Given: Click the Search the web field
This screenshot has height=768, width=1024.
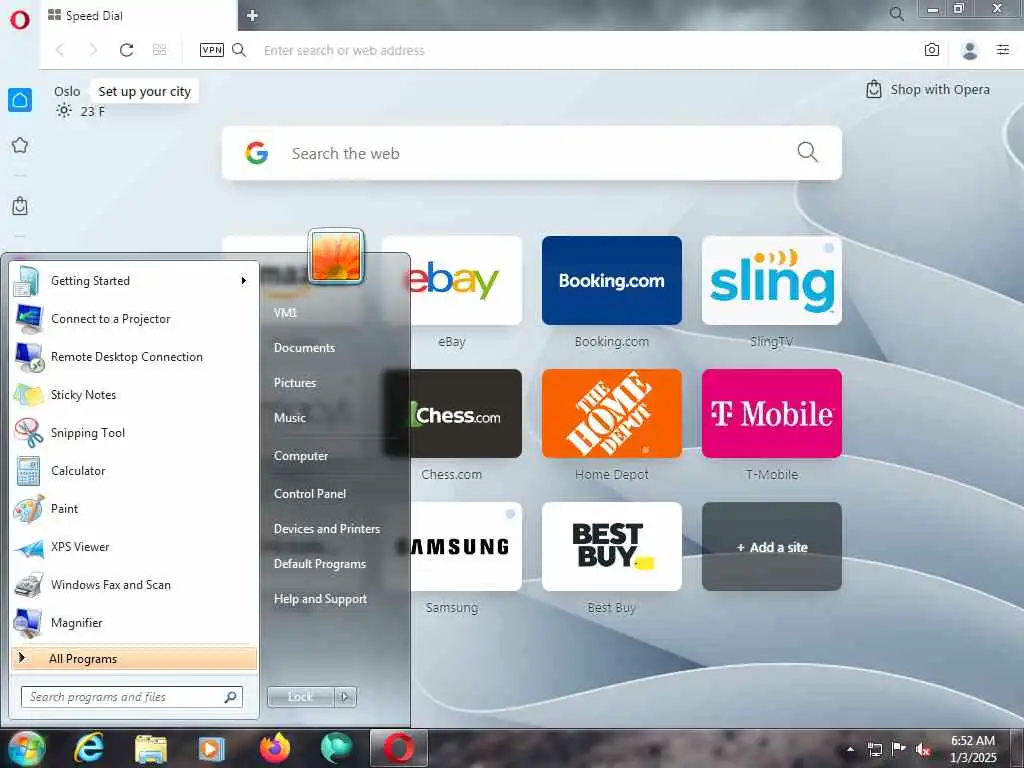Looking at the screenshot, I should (x=532, y=153).
